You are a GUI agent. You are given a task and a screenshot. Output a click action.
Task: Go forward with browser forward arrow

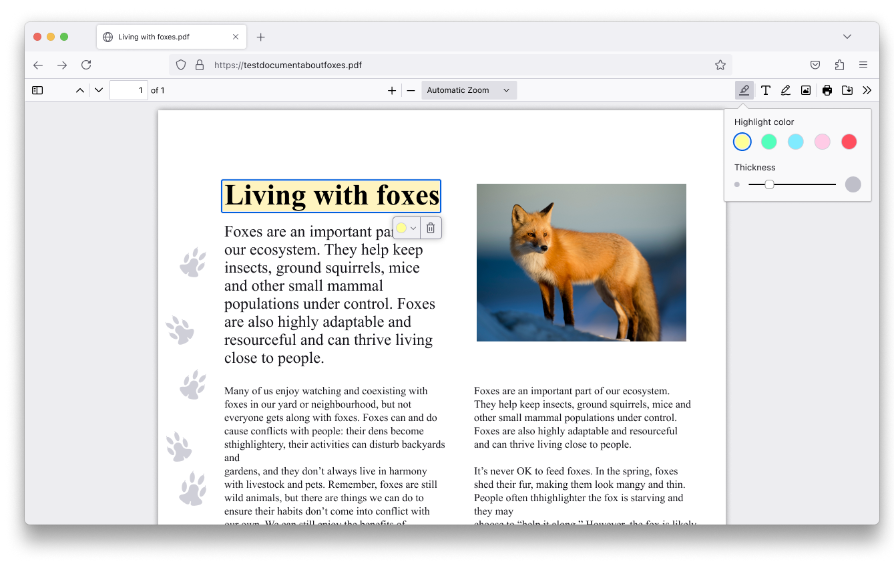[x=62, y=65]
